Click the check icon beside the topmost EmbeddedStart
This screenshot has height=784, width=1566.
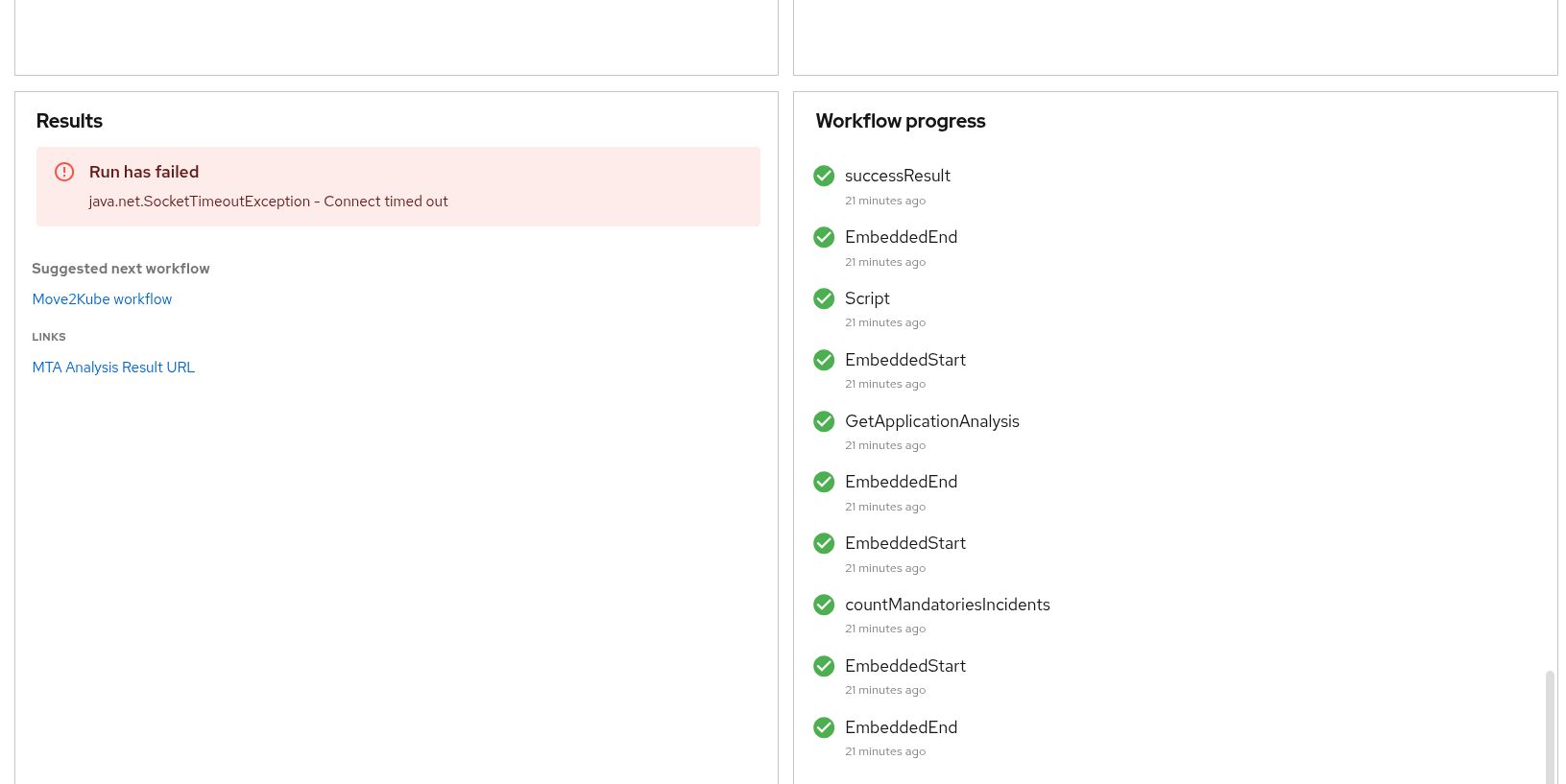pyautogui.click(x=824, y=360)
